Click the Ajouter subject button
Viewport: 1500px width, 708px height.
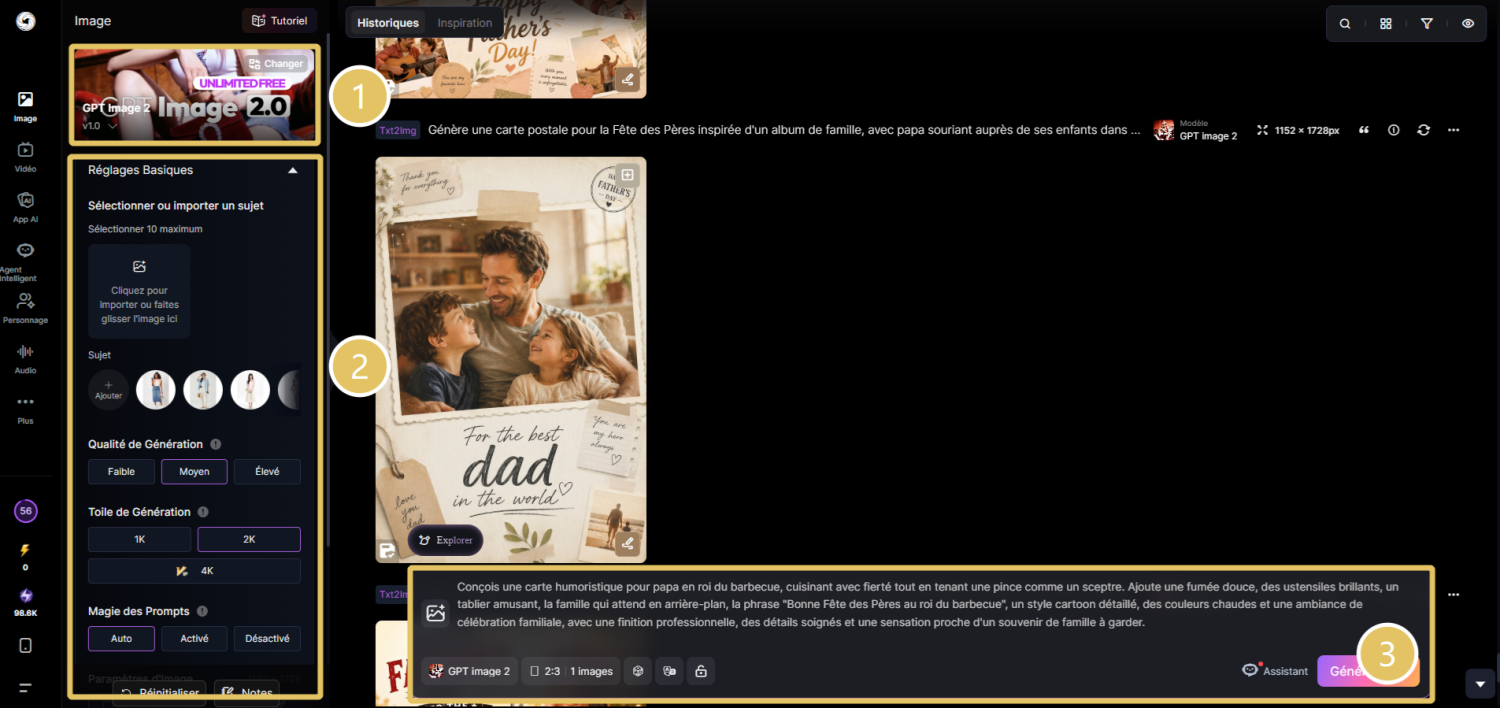108,390
